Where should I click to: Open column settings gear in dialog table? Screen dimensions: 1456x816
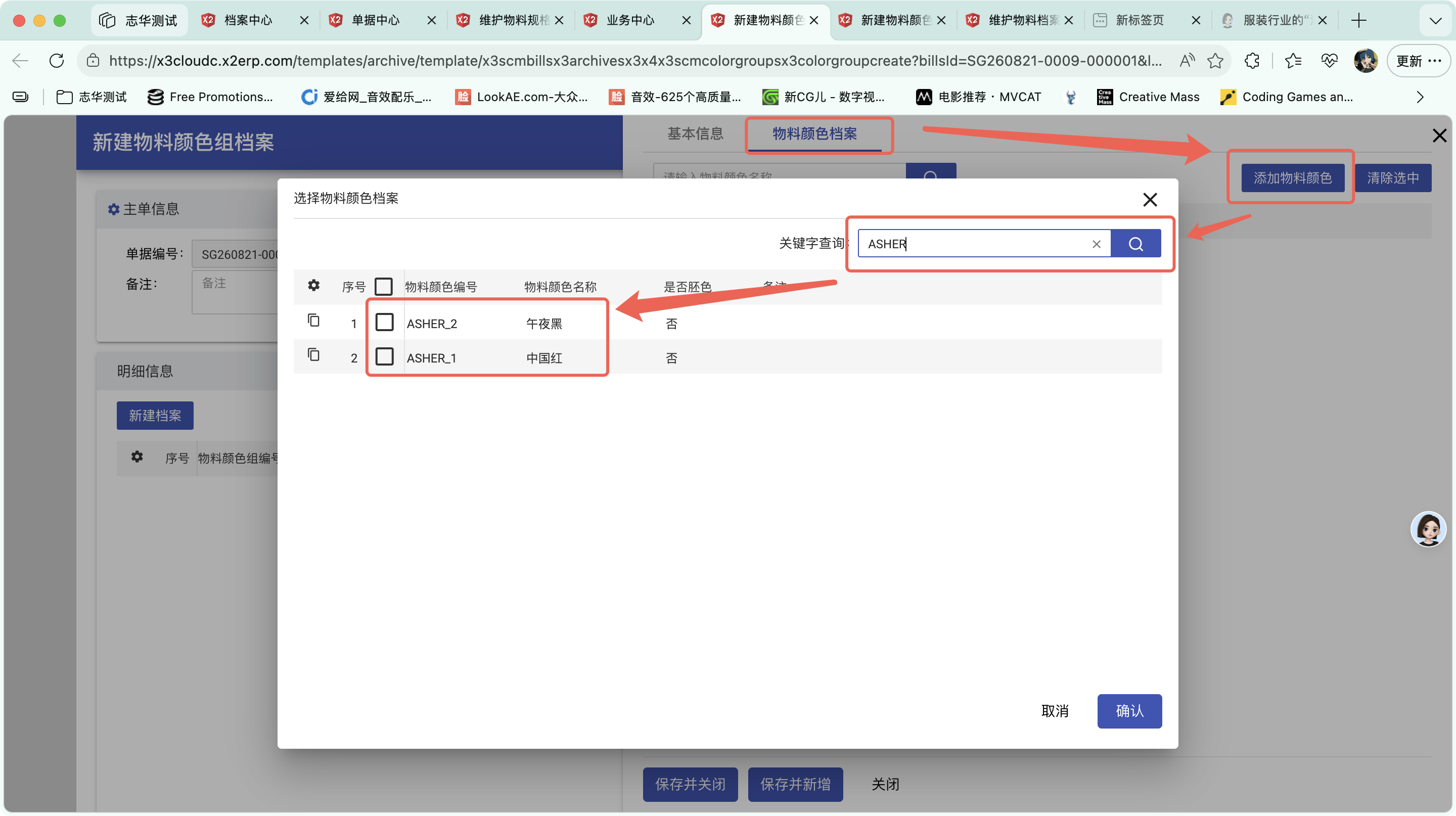point(313,285)
